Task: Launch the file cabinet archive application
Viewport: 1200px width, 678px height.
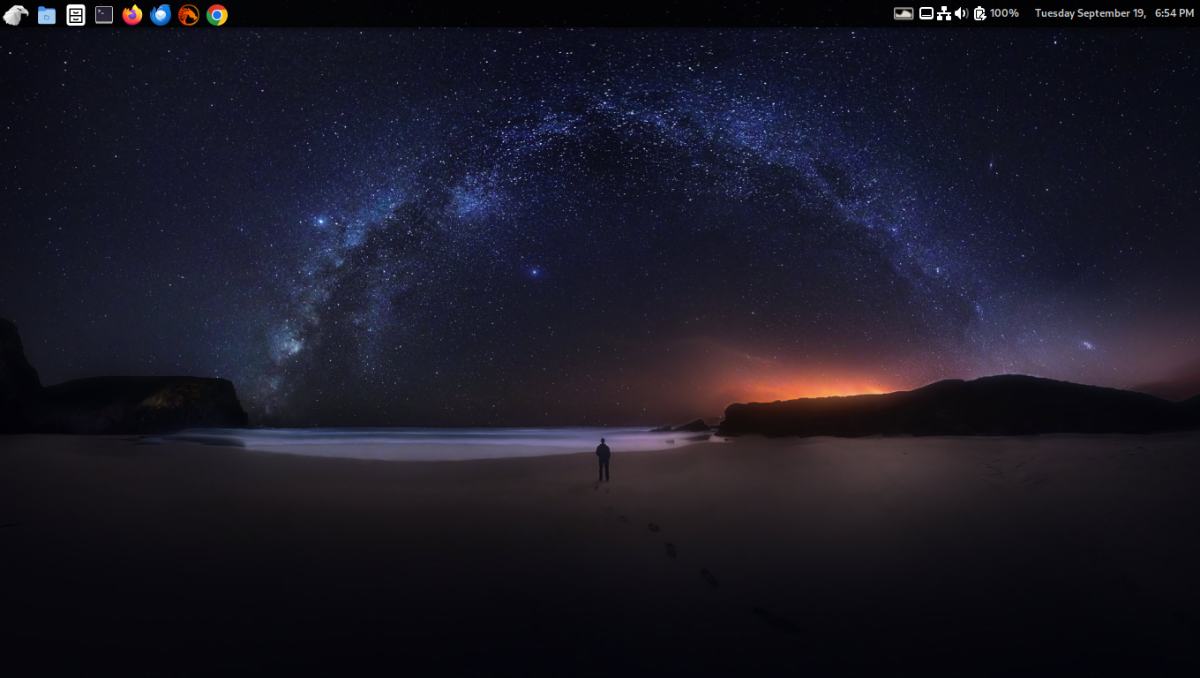Action: (76, 15)
